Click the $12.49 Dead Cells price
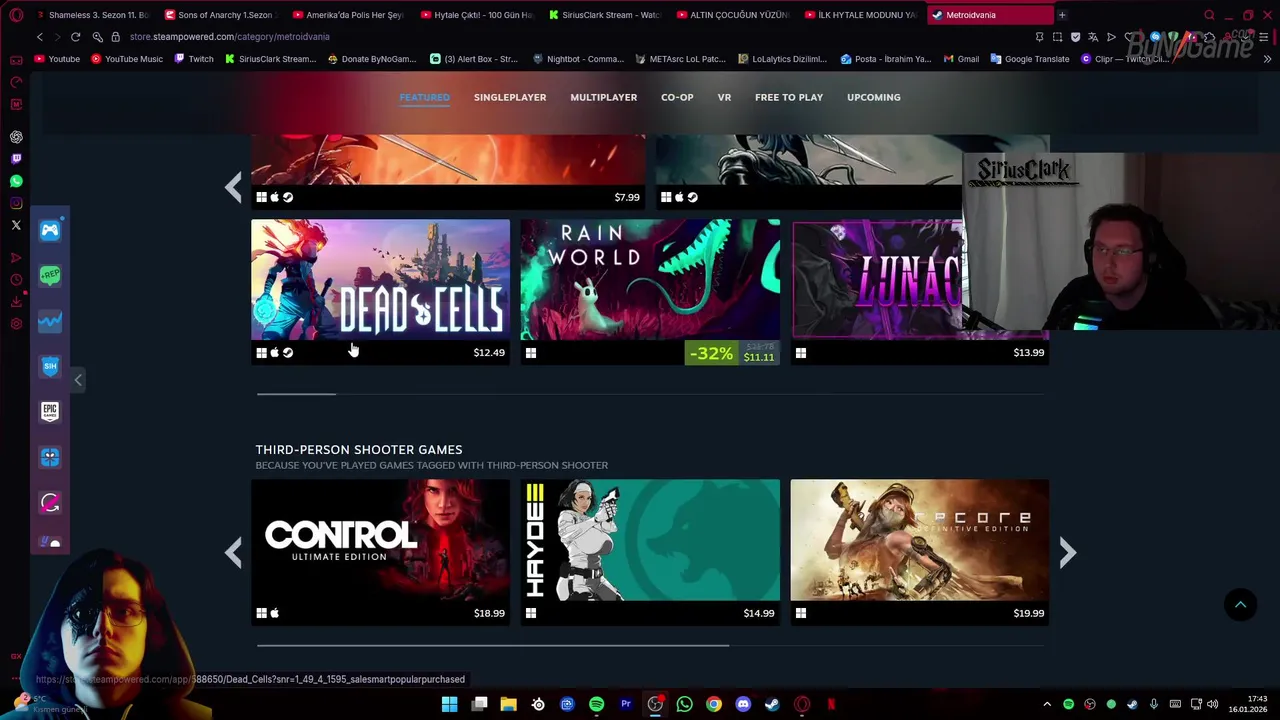Image resolution: width=1280 pixels, height=720 pixels. click(x=489, y=353)
